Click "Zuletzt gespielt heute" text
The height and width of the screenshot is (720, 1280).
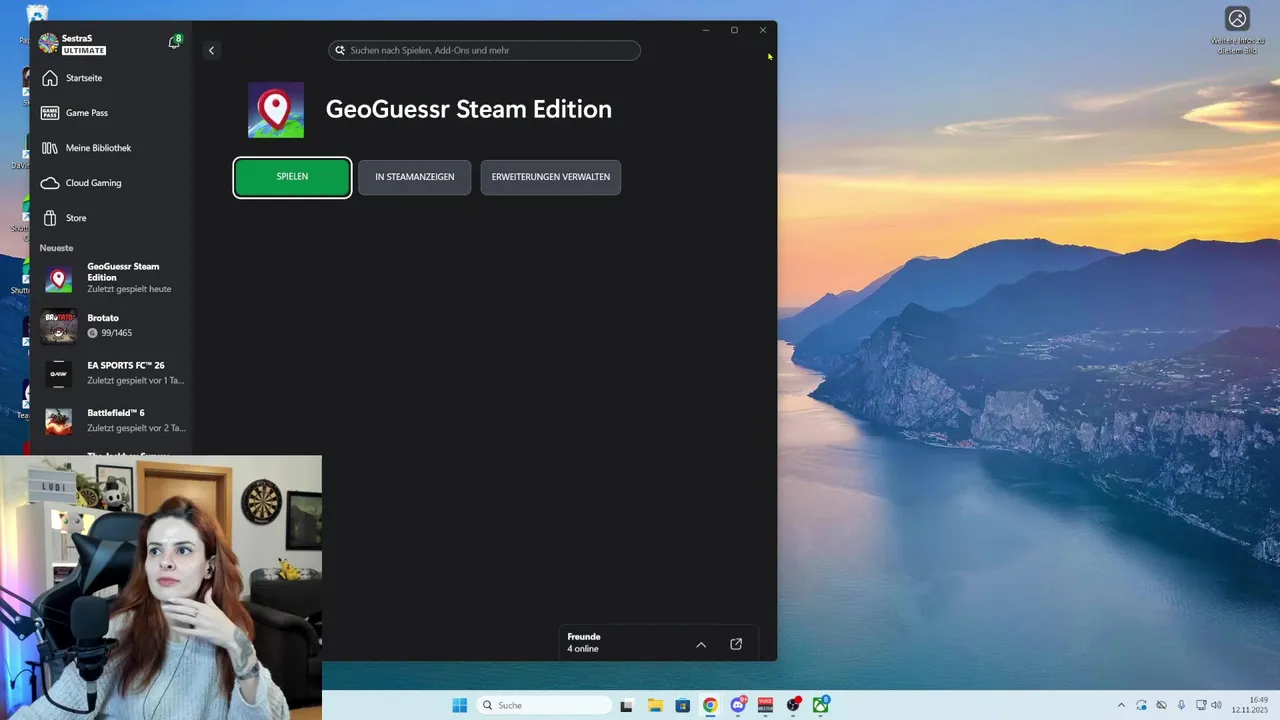129,289
